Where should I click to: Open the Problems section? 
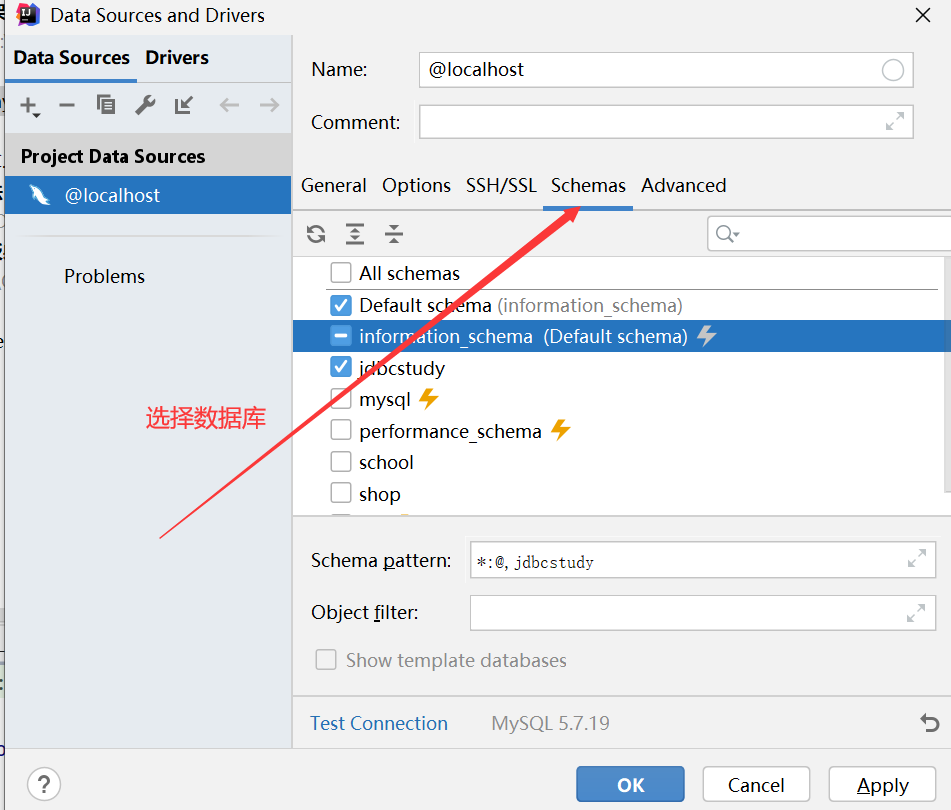click(x=104, y=276)
